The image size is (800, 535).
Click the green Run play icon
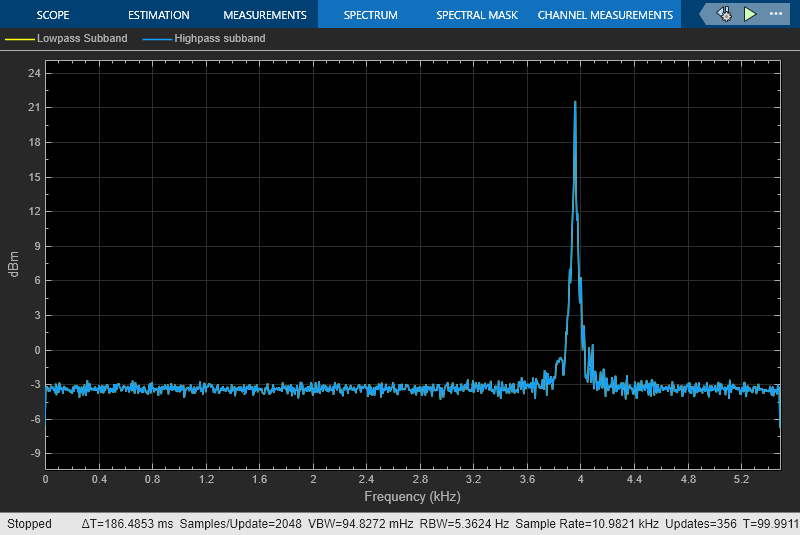tap(749, 14)
